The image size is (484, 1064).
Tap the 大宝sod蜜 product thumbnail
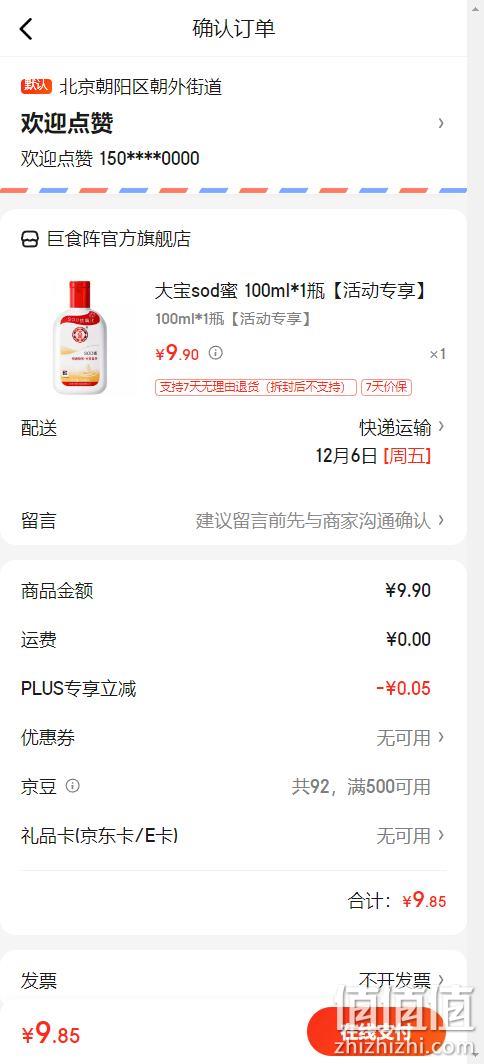(80, 337)
